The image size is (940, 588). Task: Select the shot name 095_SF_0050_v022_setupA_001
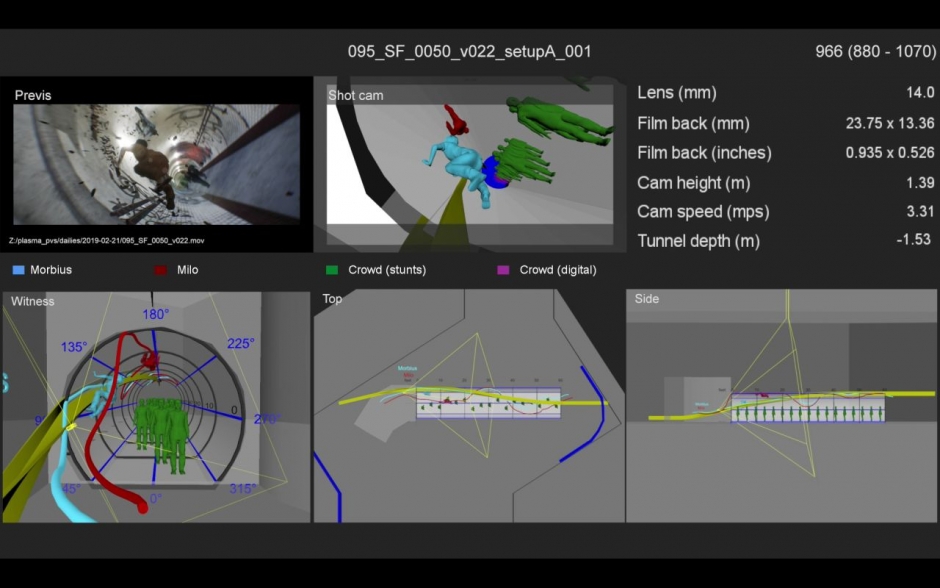469,51
